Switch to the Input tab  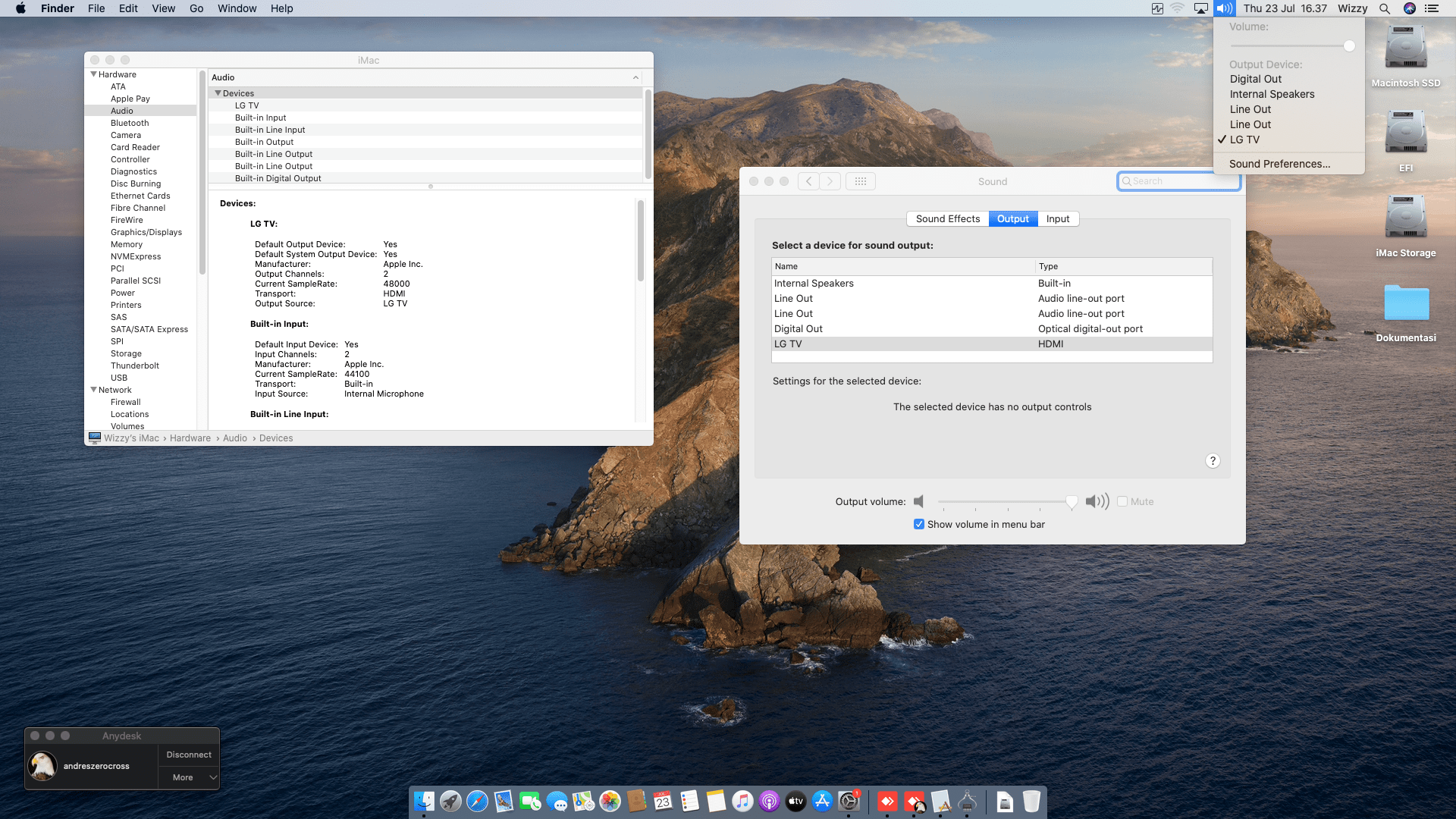click(x=1058, y=218)
